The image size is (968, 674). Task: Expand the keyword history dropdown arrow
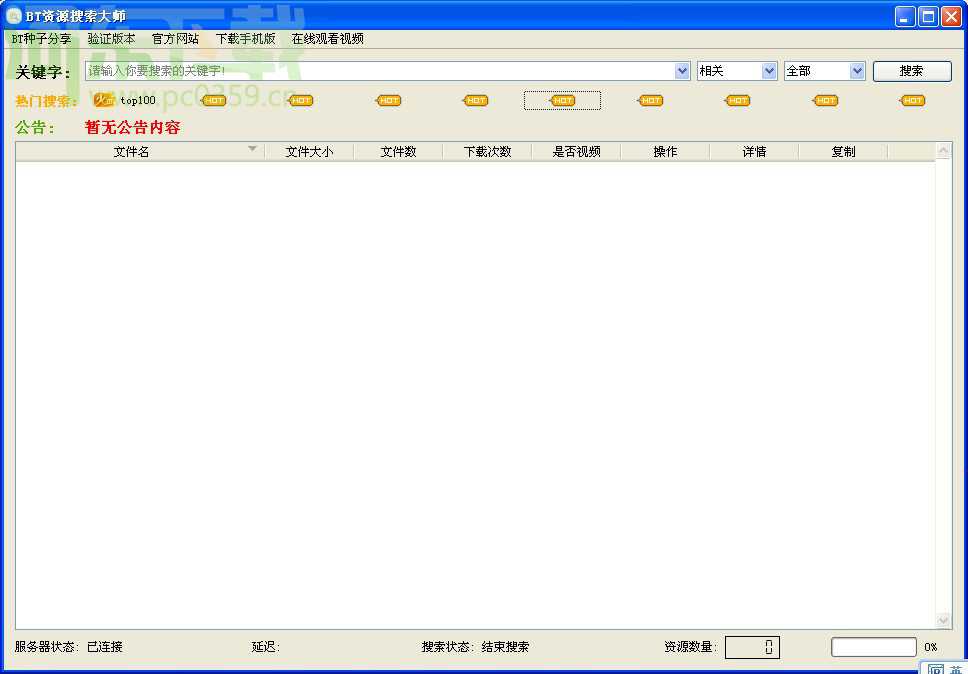click(x=682, y=71)
